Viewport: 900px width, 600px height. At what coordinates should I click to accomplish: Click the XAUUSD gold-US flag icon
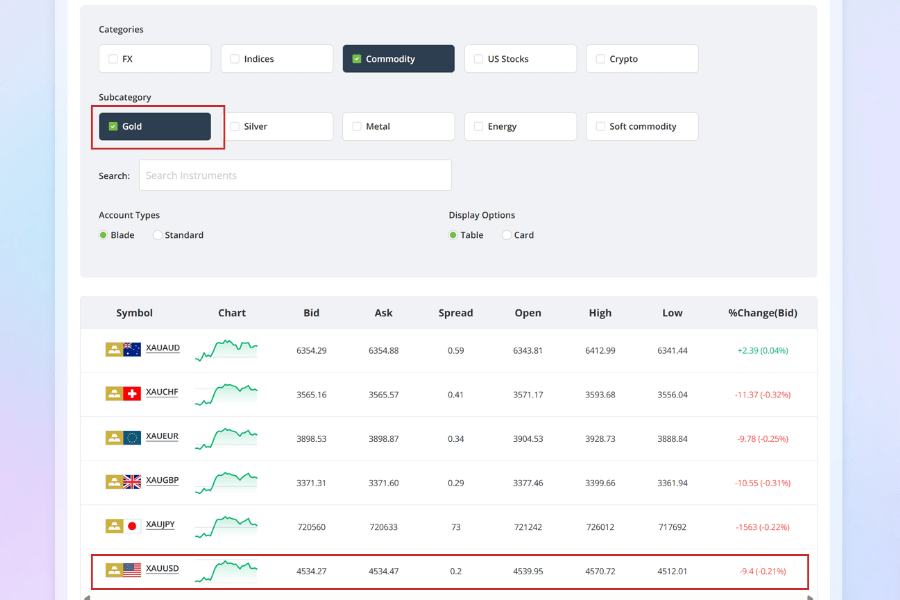point(123,570)
